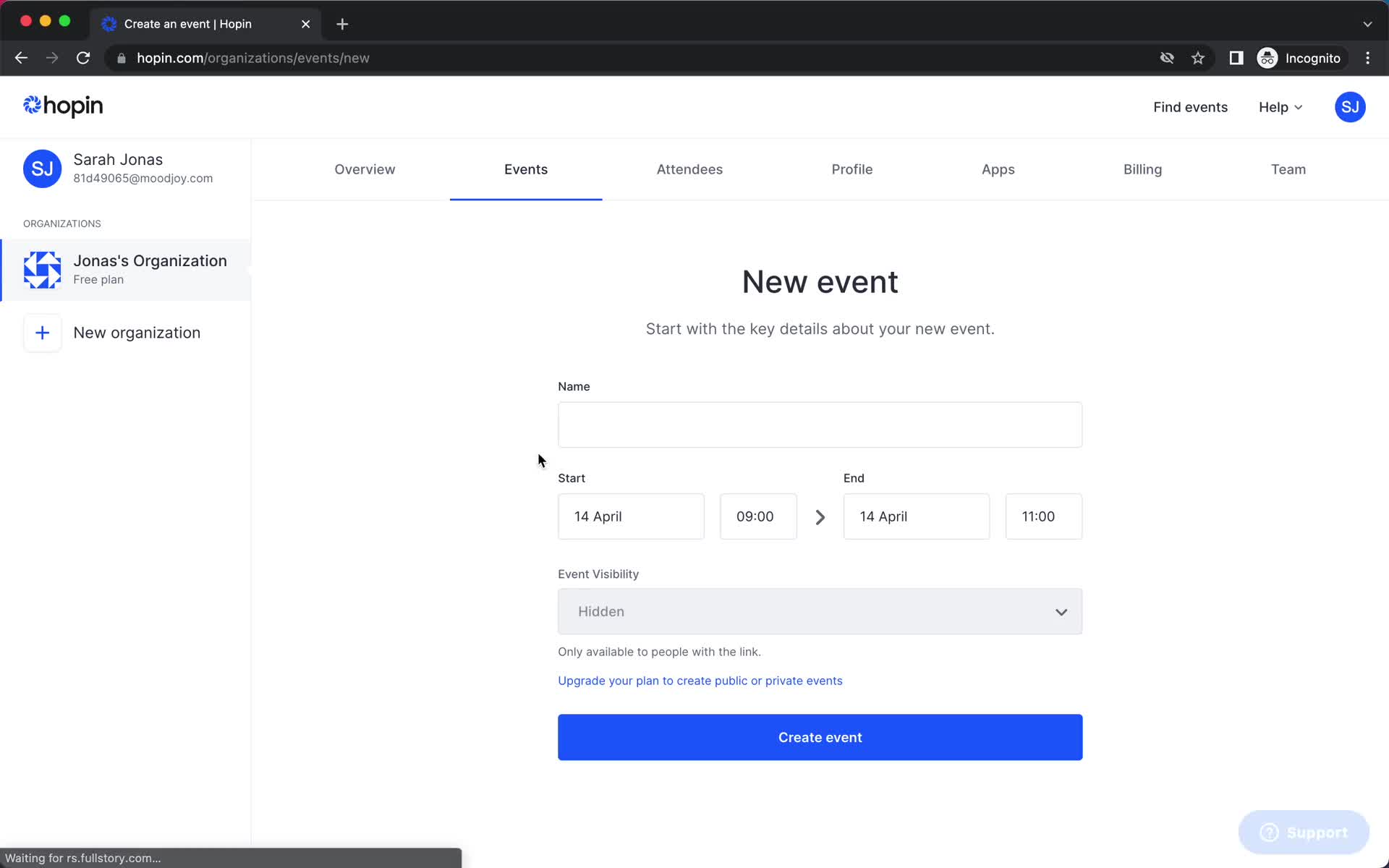The width and height of the screenshot is (1389, 868).
Task: Open the Event Visibility dropdown
Action: click(820, 611)
